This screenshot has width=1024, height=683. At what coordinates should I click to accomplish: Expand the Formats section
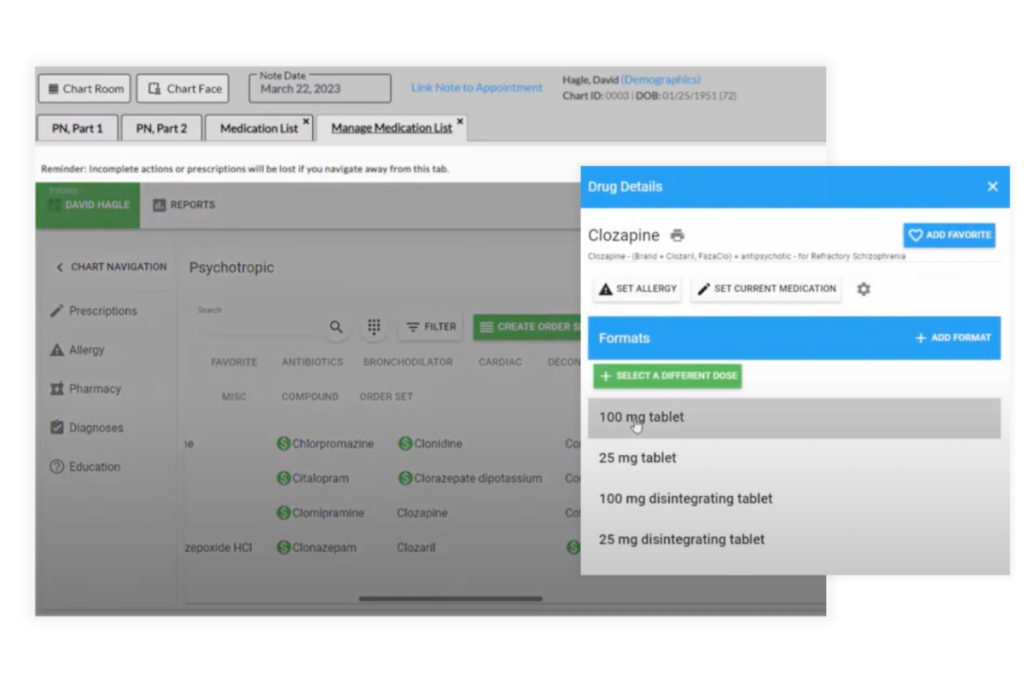(625, 338)
